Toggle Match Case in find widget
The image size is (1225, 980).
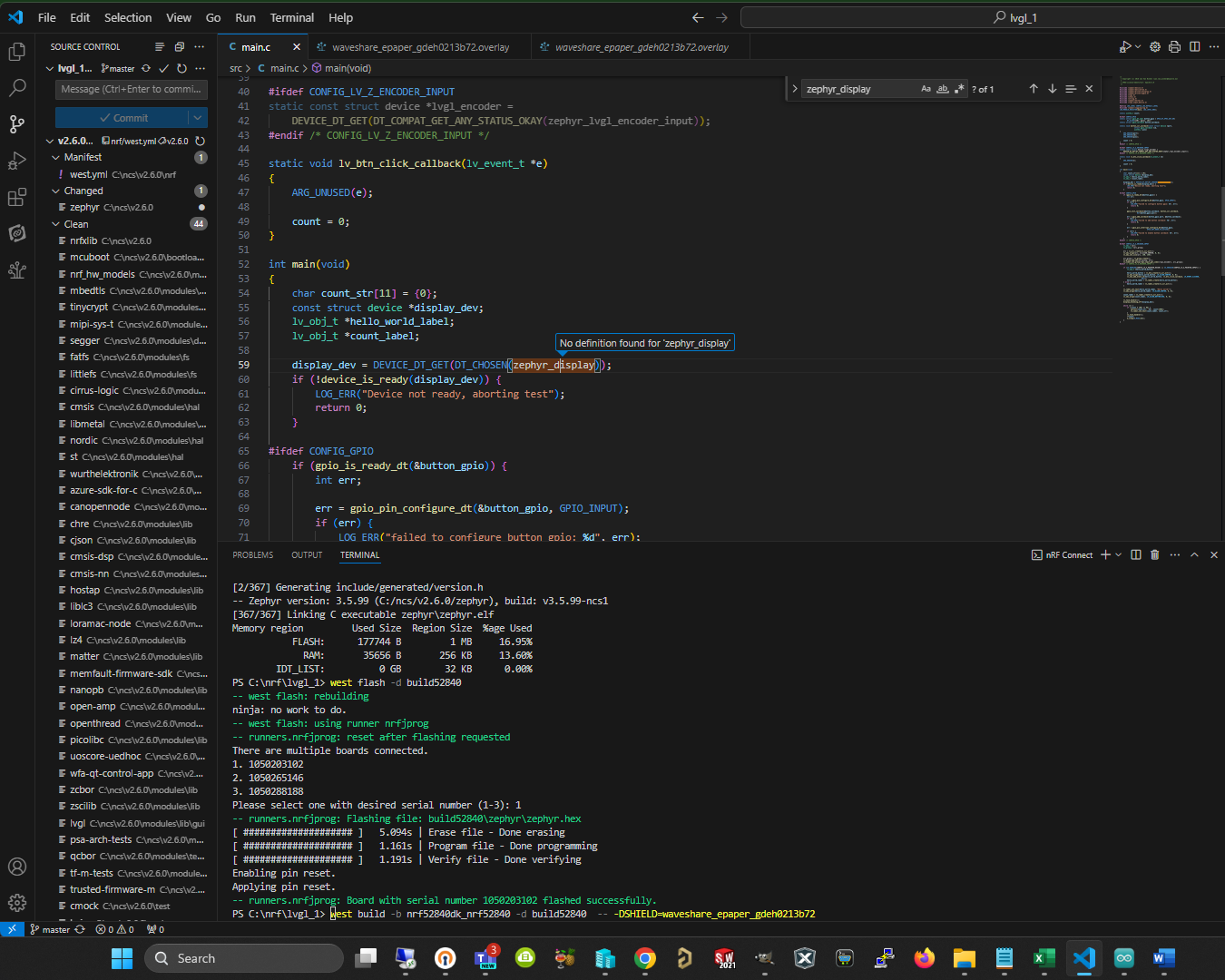(926, 88)
